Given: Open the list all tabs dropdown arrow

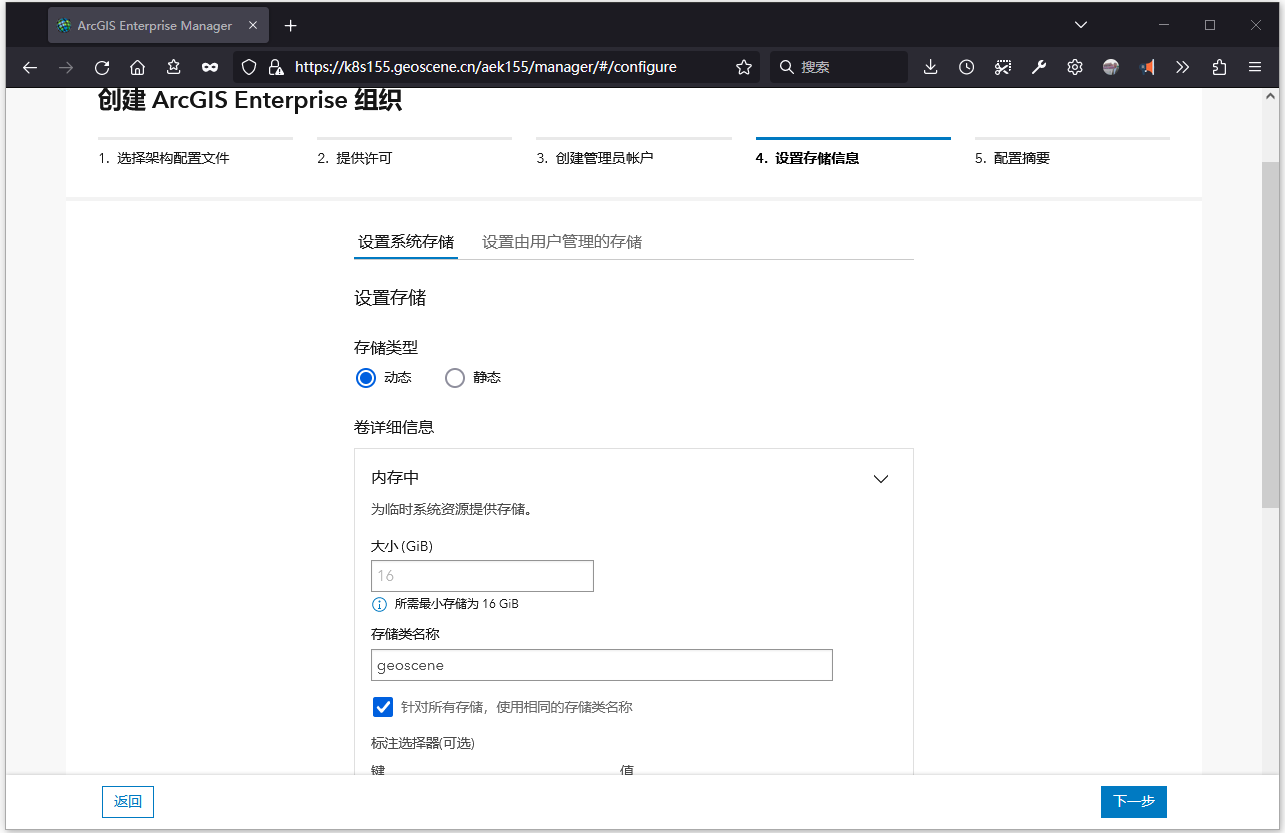Looking at the screenshot, I should pyautogui.click(x=1081, y=25).
